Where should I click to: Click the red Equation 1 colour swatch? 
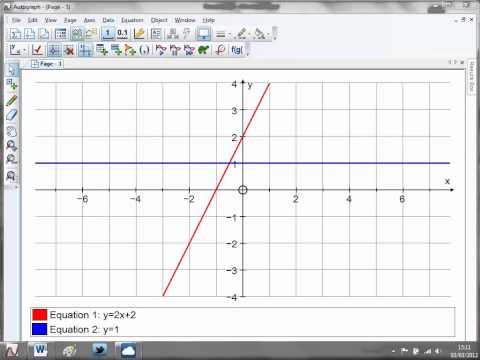pyautogui.click(x=39, y=315)
